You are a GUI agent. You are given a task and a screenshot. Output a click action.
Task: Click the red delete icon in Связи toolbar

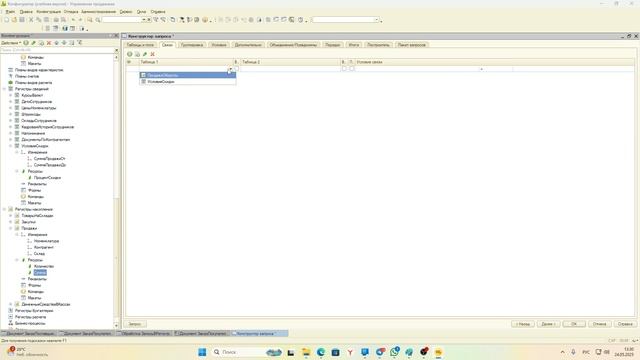tap(152, 54)
